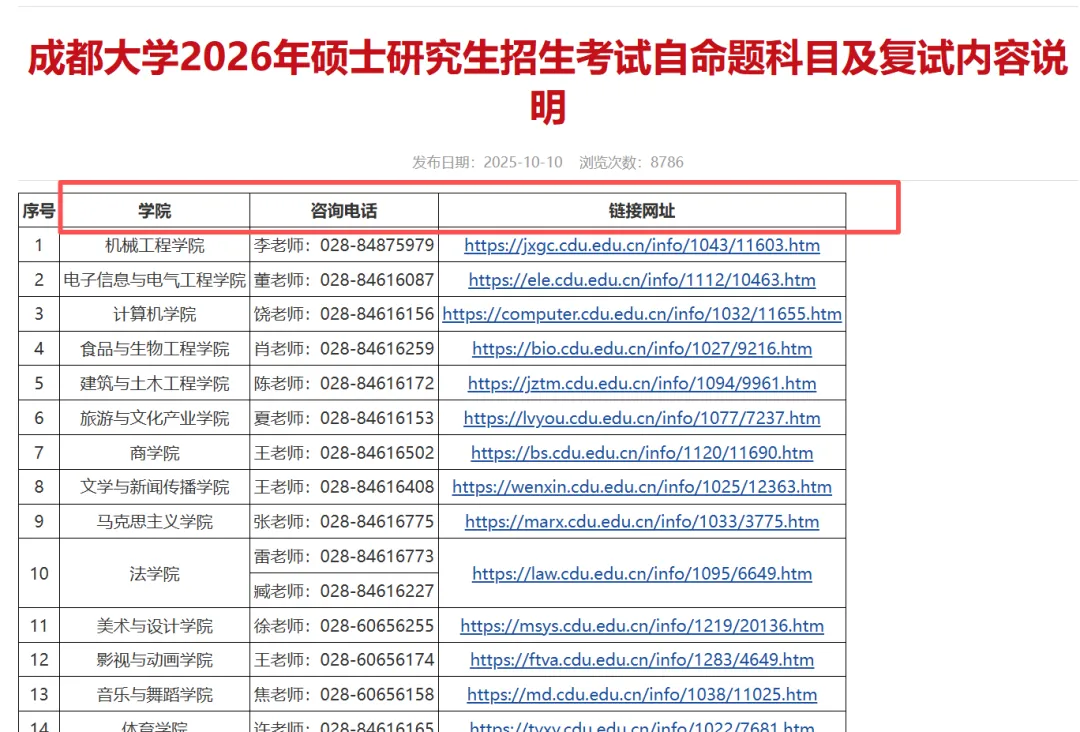
Task: Open the 机械工程学院 jxgc.cdu.edu.cn link
Action: [x=642, y=245]
